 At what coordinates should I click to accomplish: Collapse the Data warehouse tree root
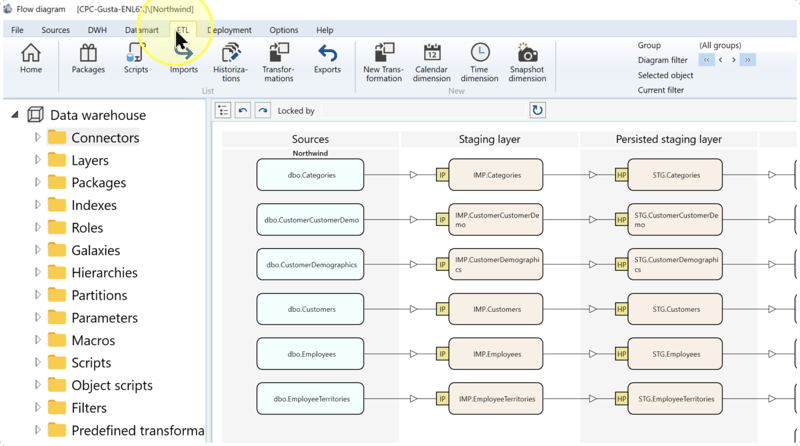15,115
